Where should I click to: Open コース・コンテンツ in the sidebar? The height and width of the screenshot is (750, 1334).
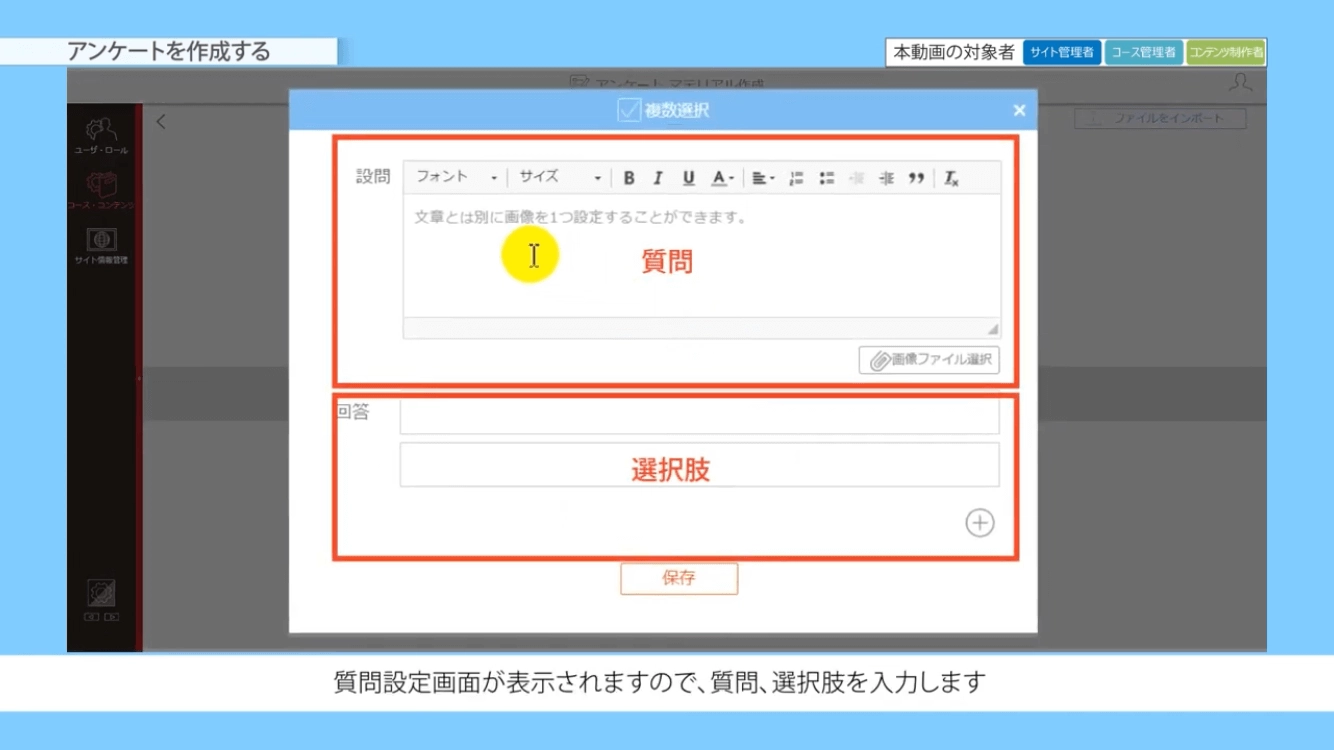101,190
